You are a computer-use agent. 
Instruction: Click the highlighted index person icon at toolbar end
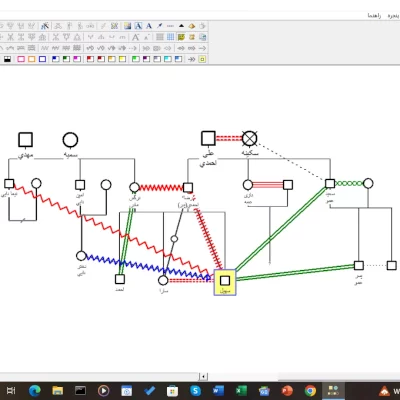tap(202, 59)
